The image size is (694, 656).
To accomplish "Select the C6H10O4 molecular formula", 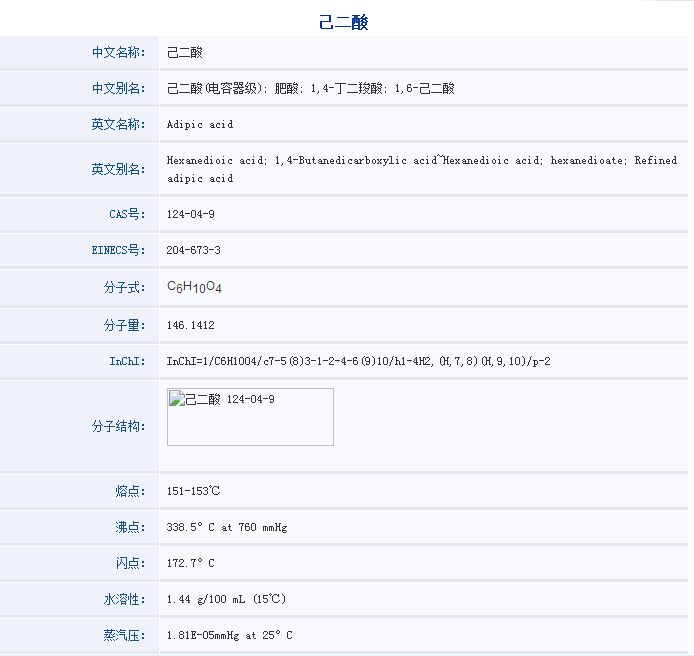I will coord(194,288).
